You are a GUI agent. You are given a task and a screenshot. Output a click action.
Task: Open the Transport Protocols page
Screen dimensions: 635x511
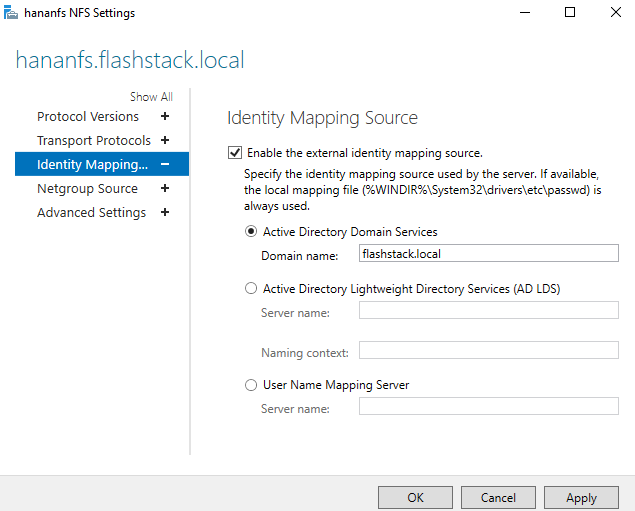[94, 141]
